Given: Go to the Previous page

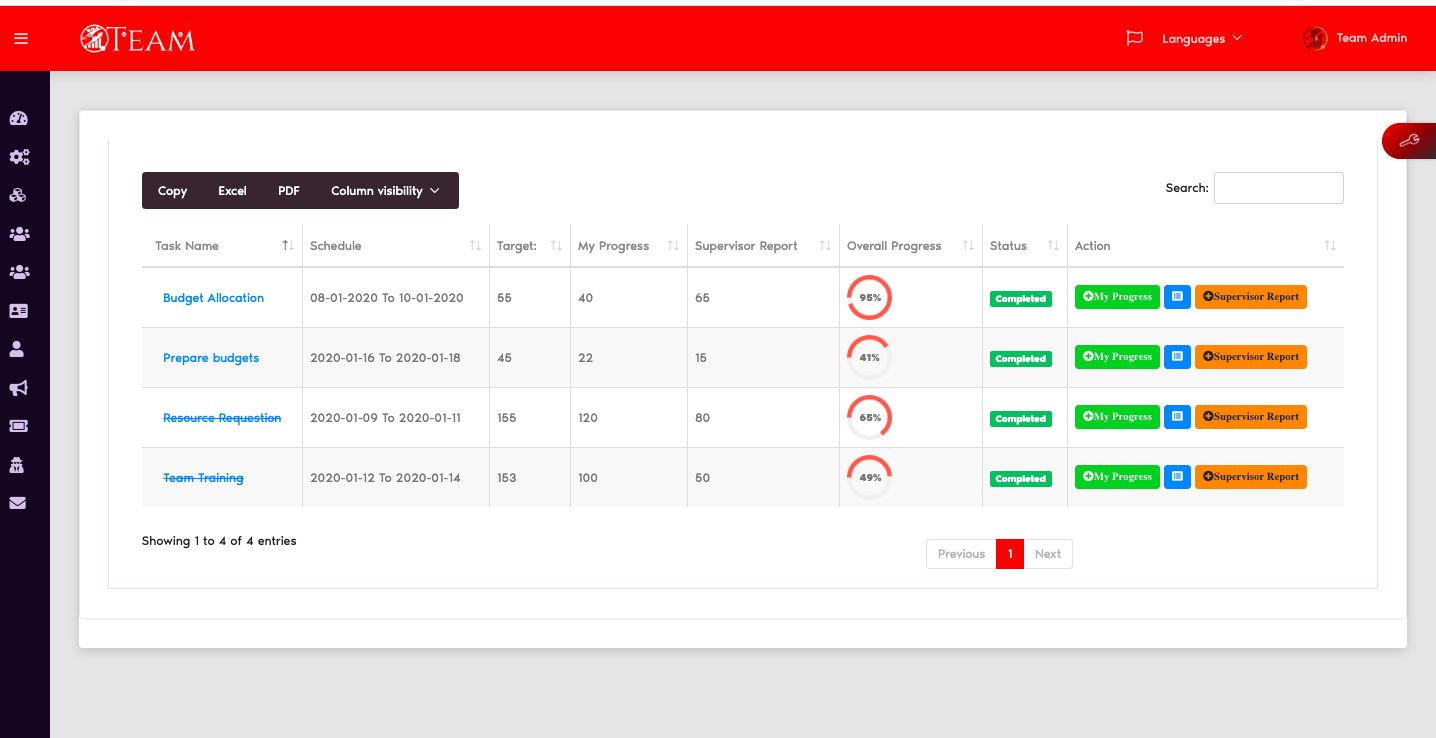Looking at the screenshot, I should 961,554.
